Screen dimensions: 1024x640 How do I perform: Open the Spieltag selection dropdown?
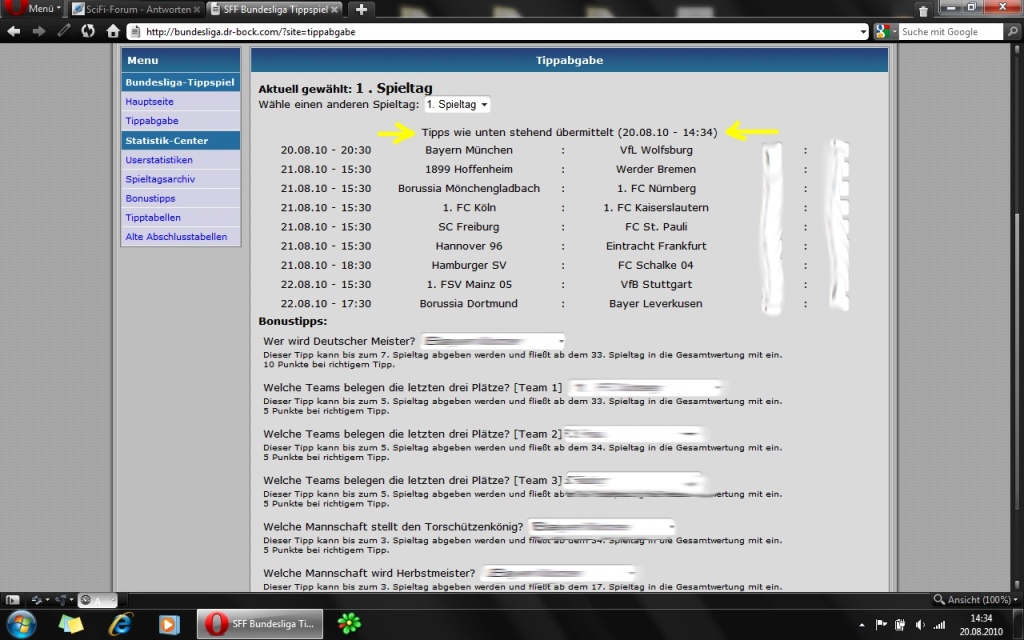coord(457,104)
